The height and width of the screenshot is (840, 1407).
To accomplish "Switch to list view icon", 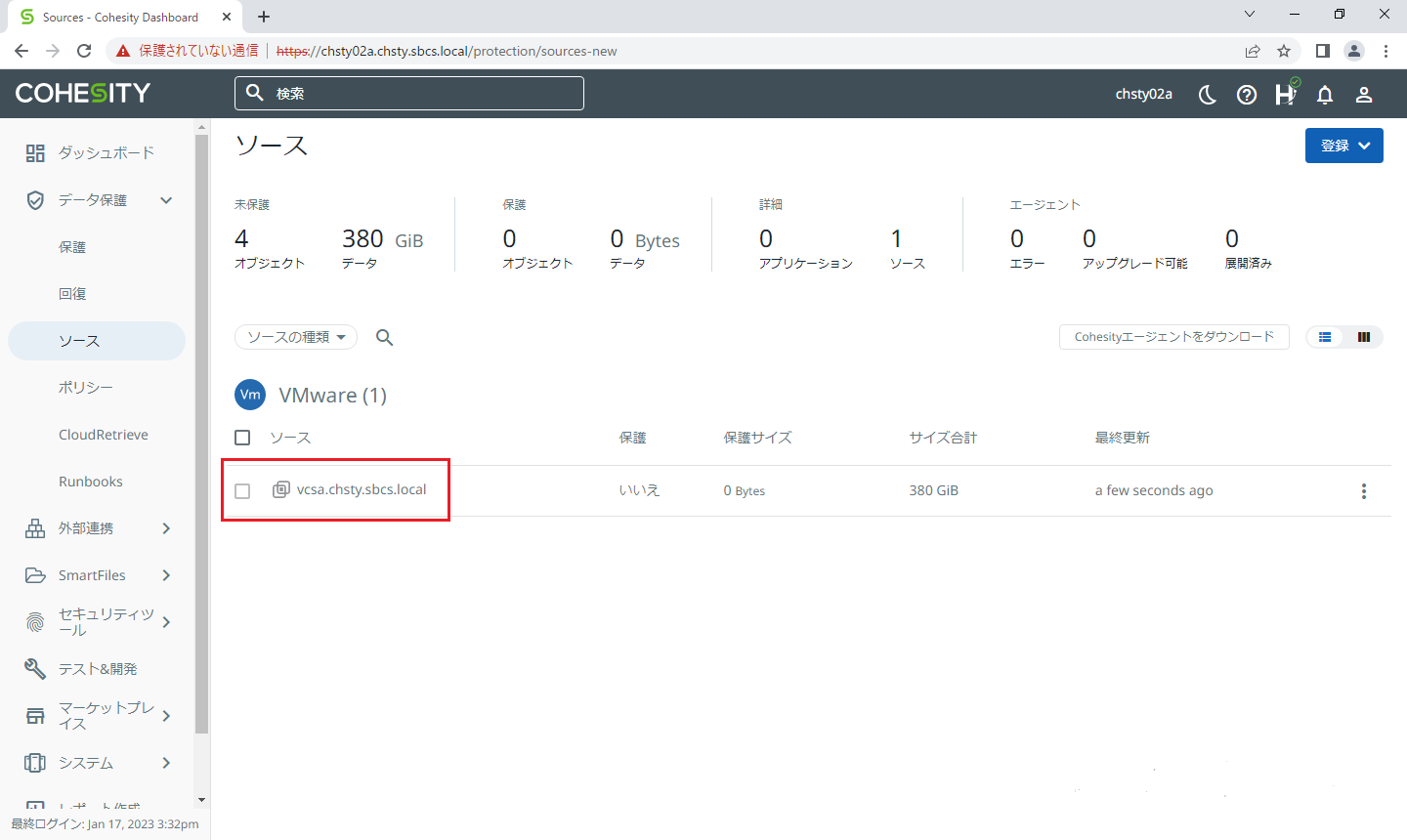I will click(1325, 337).
